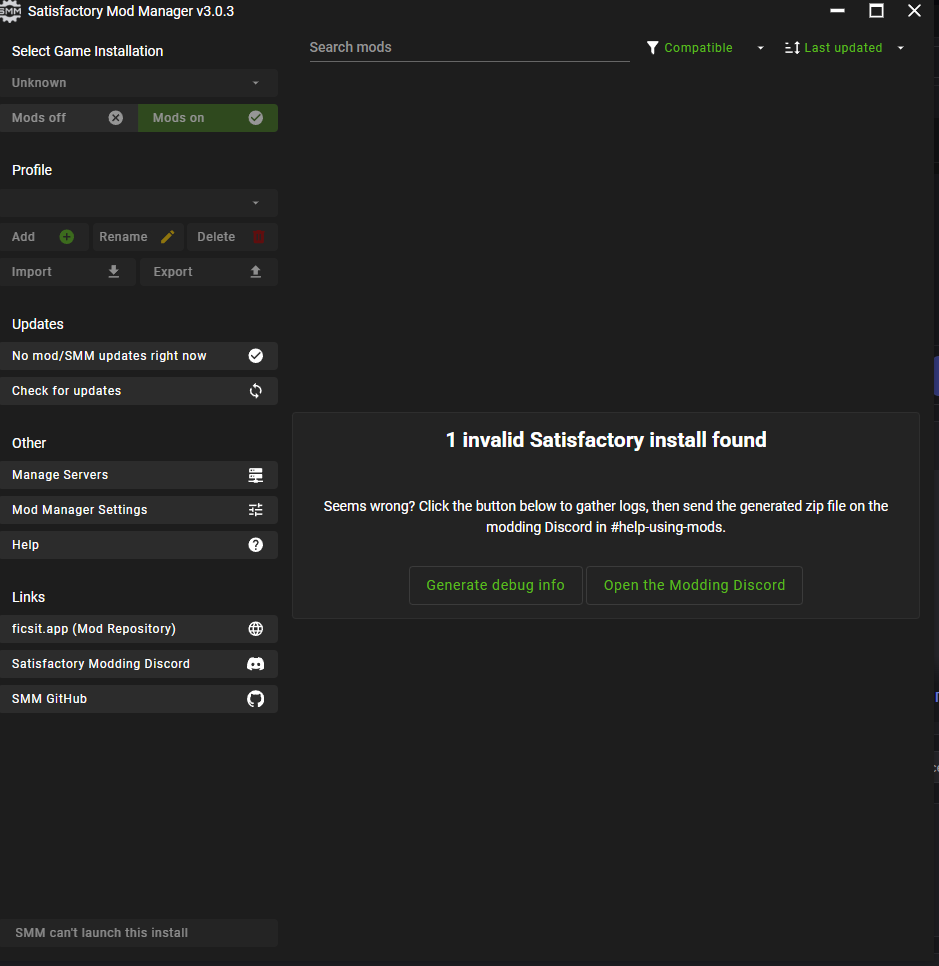Click the 1 invalid Satisfactory install found heading
This screenshot has width=939, height=966.
(x=606, y=440)
